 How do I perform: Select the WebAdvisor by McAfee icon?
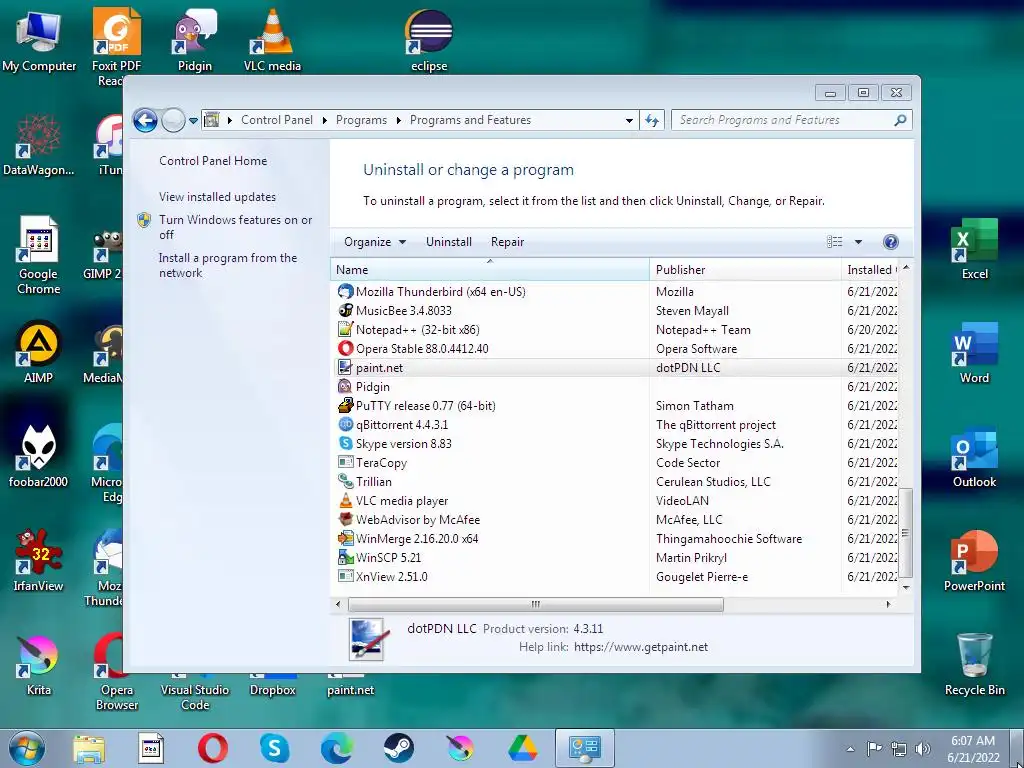[x=345, y=519]
